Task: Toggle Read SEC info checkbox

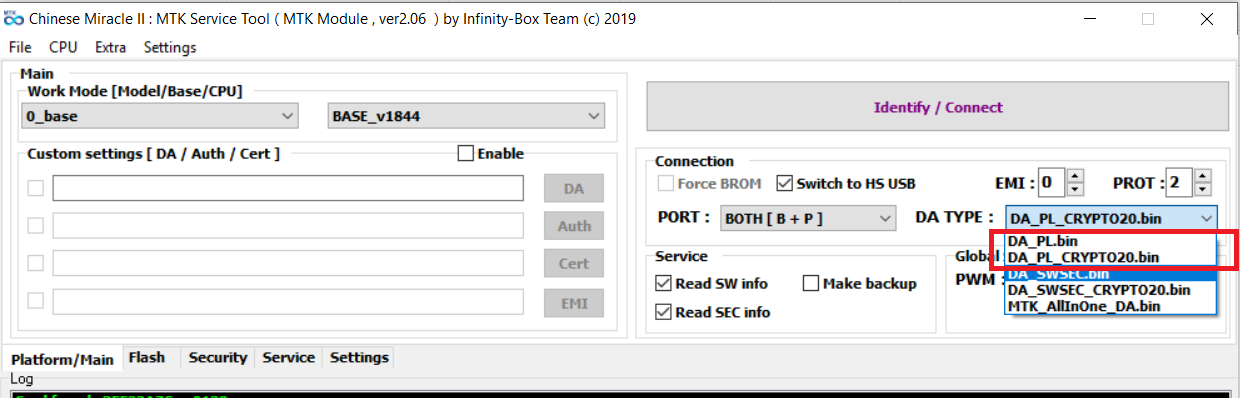Action: point(663,312)
